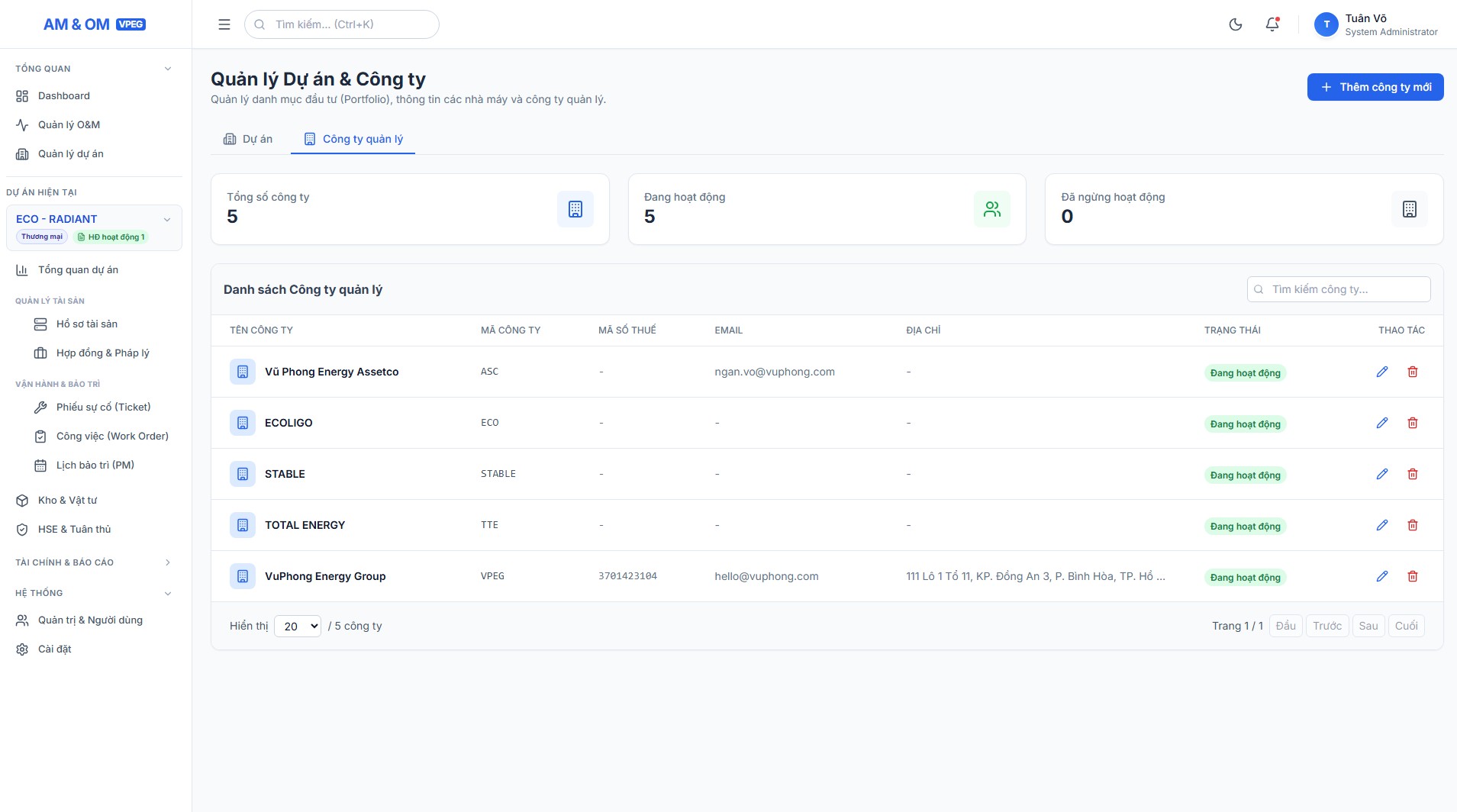The width and height of the screenshot is (1457, 812).
Task: Click the Sau pagination button
Action: point(1368,626)
